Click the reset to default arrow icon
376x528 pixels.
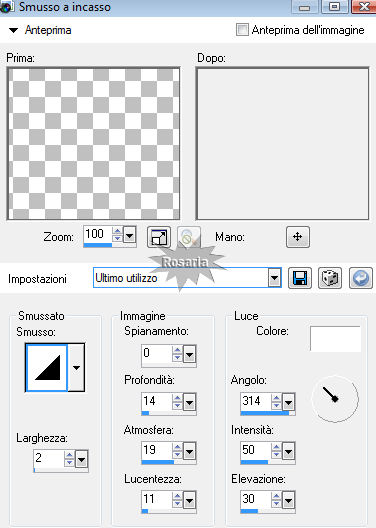pyautogui.click(x=361, y=278)
